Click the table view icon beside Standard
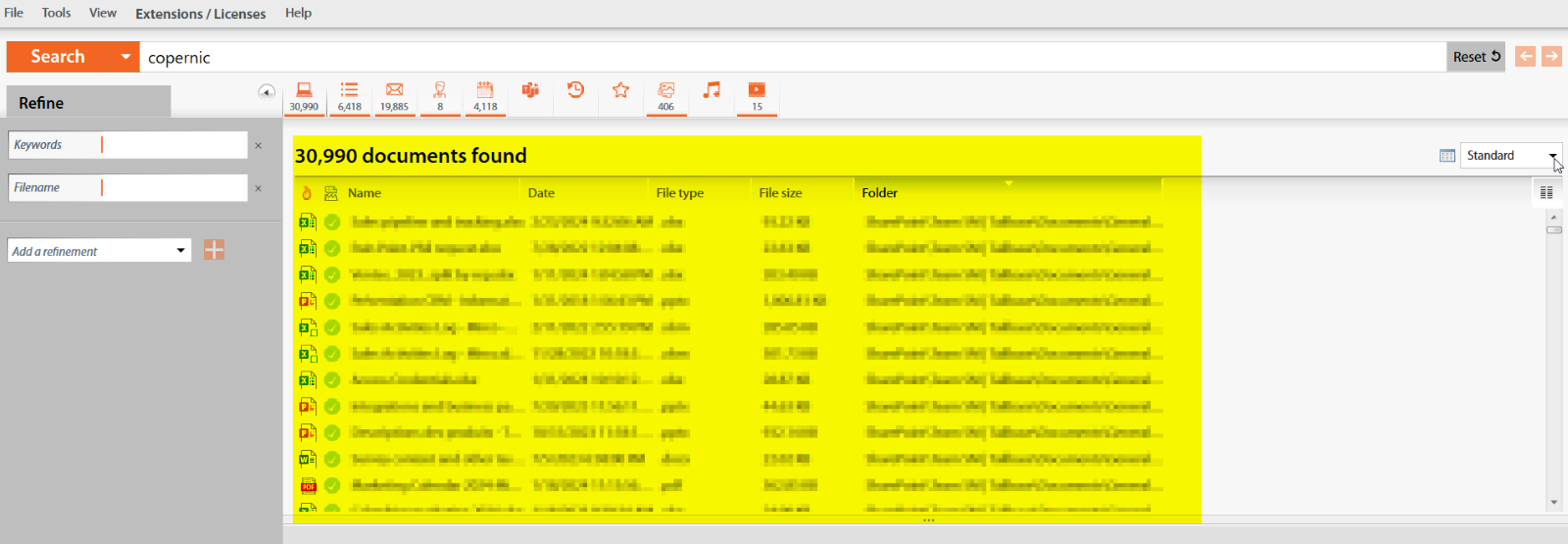1568x544 pixels. [1447, 156]
